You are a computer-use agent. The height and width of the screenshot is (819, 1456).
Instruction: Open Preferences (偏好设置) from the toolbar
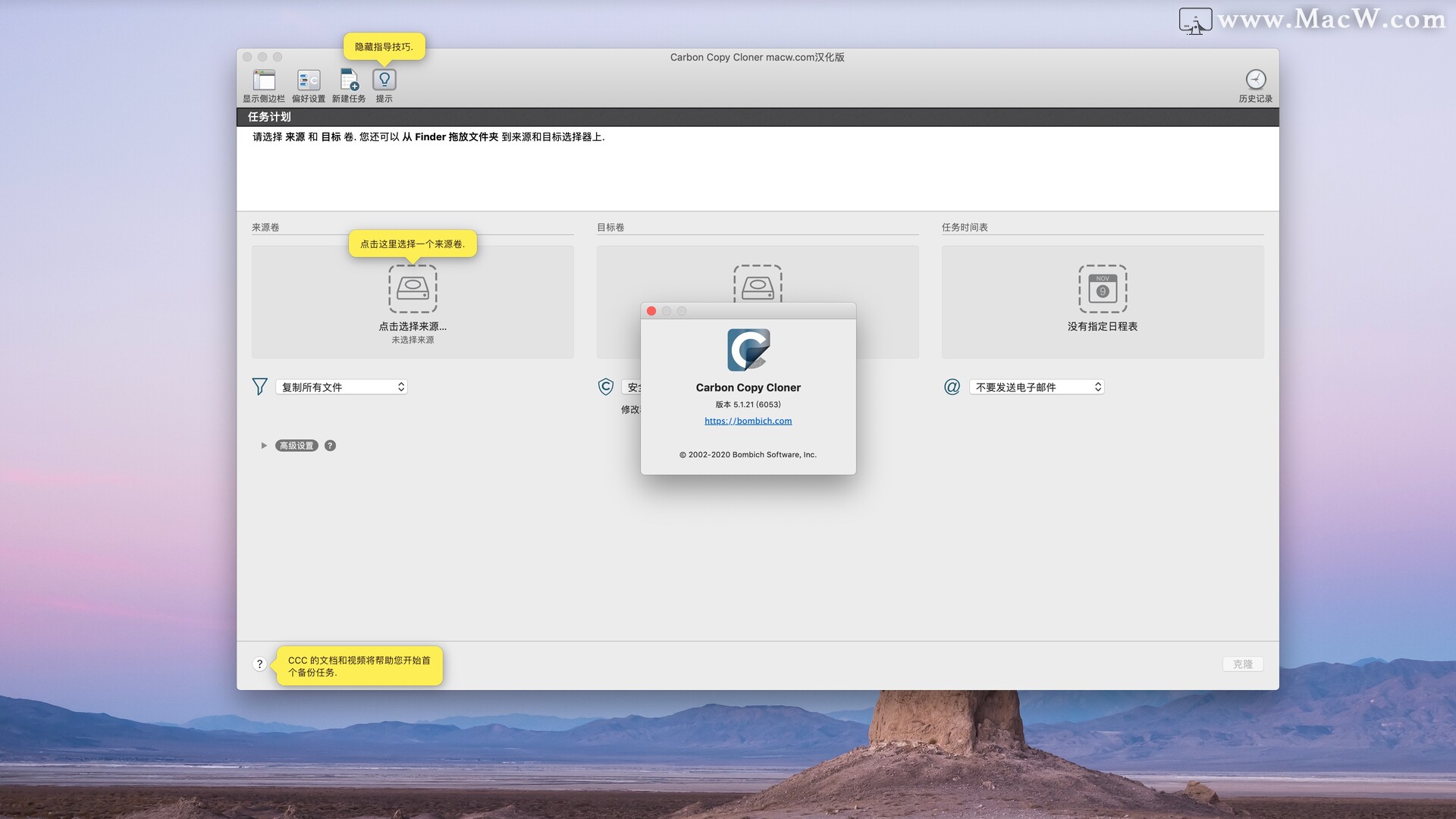point(309,80)
